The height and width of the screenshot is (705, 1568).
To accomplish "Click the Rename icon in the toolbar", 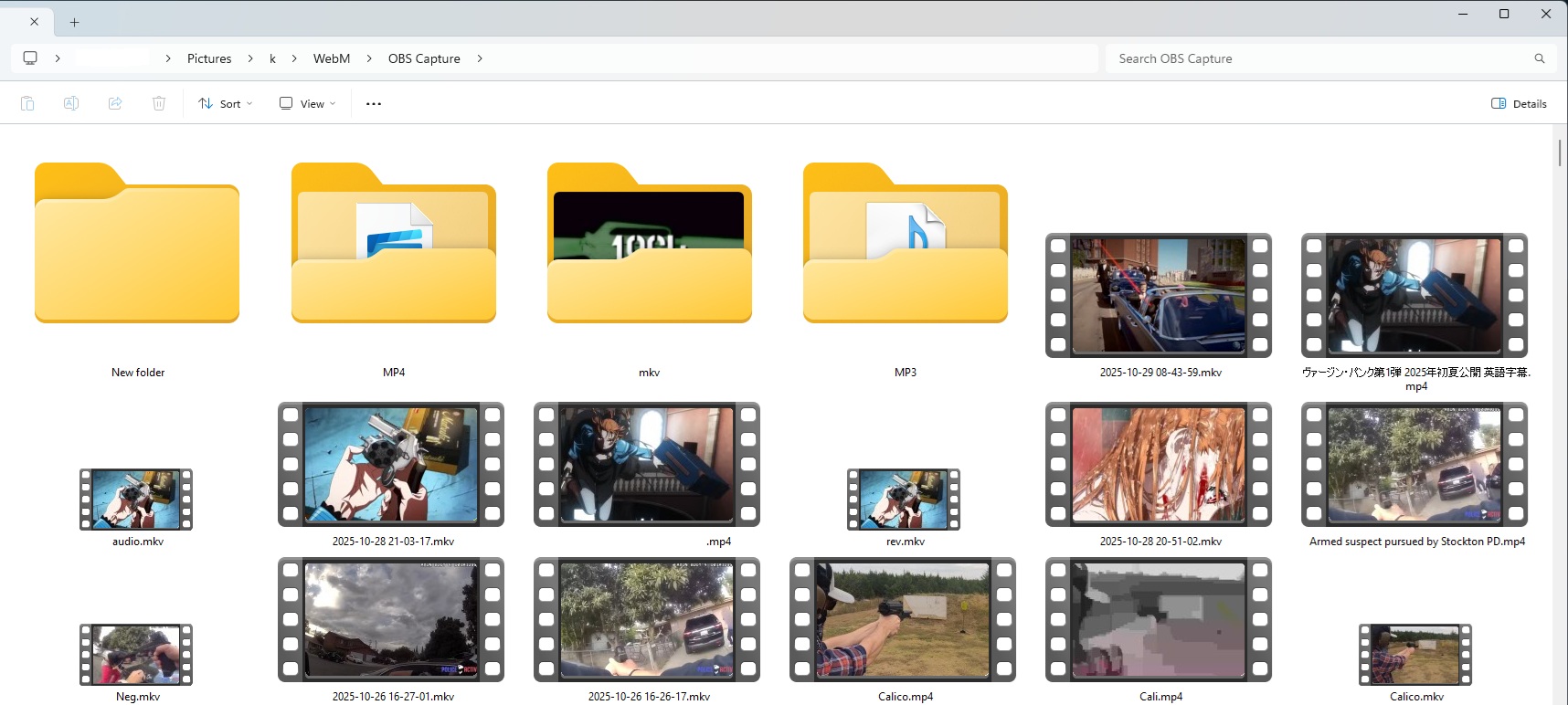I will 71,103.
